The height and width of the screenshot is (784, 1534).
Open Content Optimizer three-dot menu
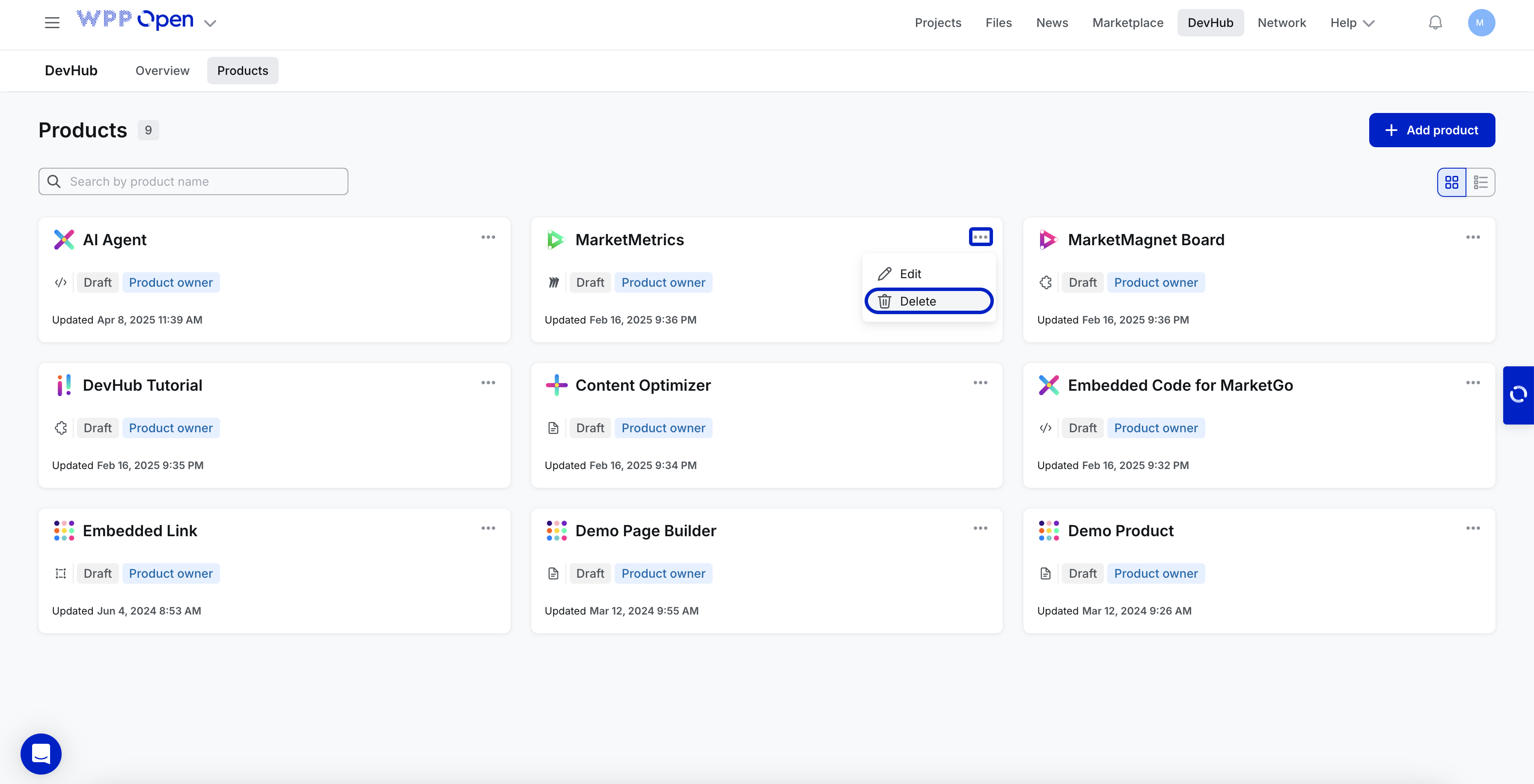point(980,383)
